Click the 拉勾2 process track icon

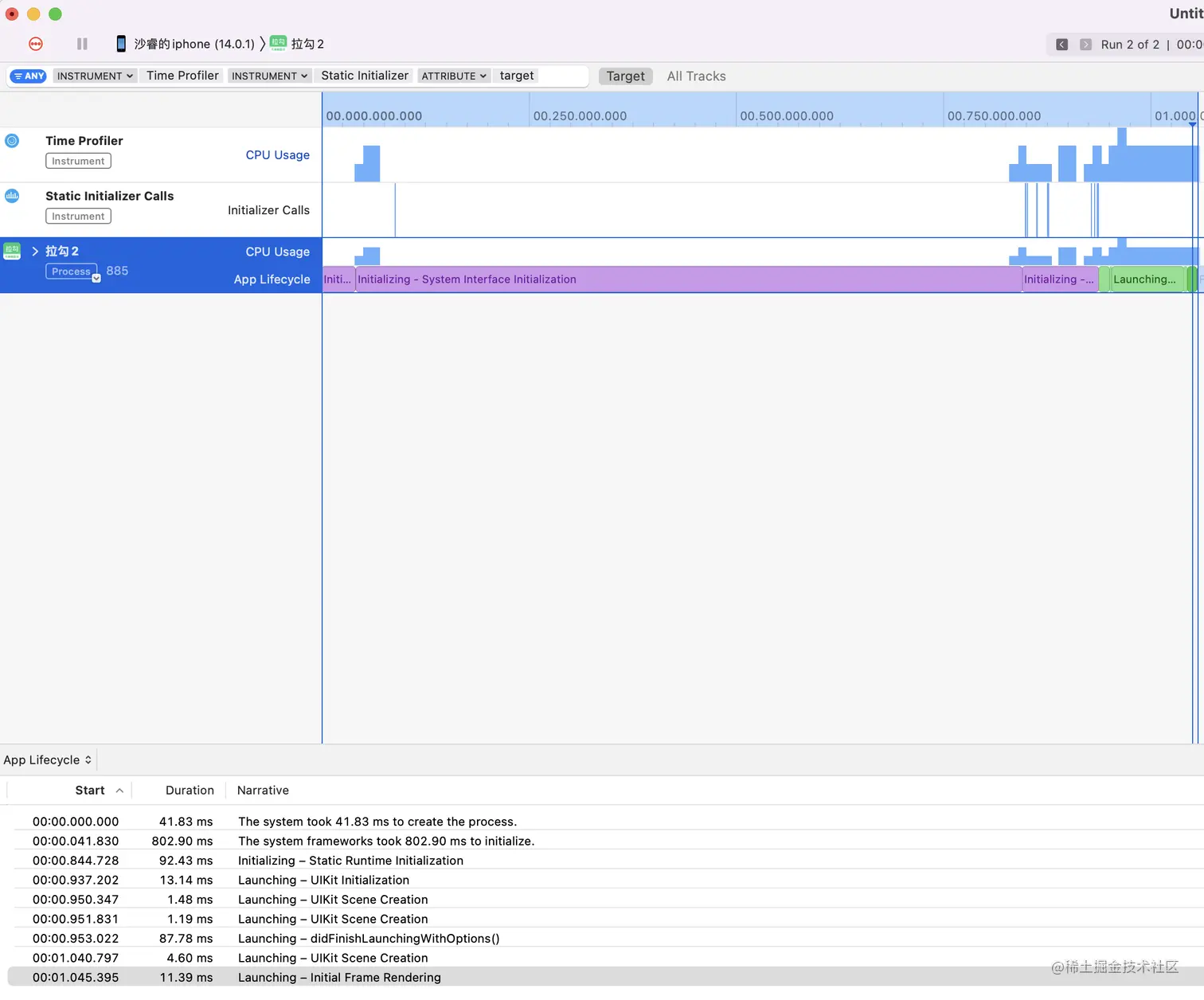click(12, 251)
